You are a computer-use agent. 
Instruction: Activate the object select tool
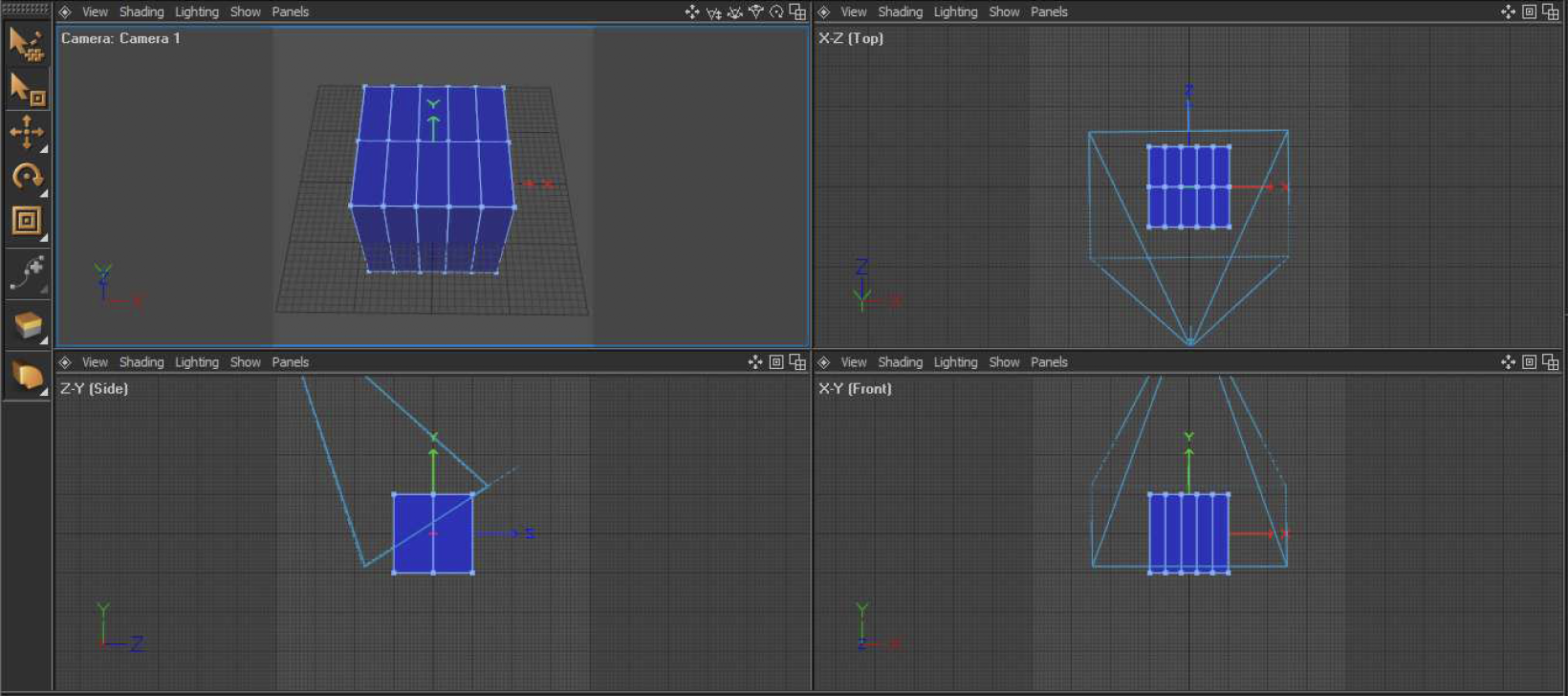pyautogui.click(x=26, y=89)
